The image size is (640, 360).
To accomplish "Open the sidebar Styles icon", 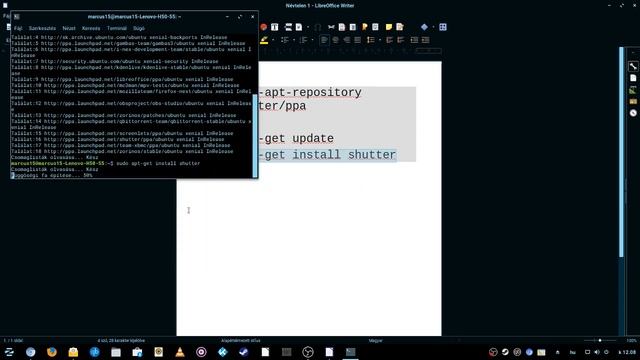I will 633,90.
